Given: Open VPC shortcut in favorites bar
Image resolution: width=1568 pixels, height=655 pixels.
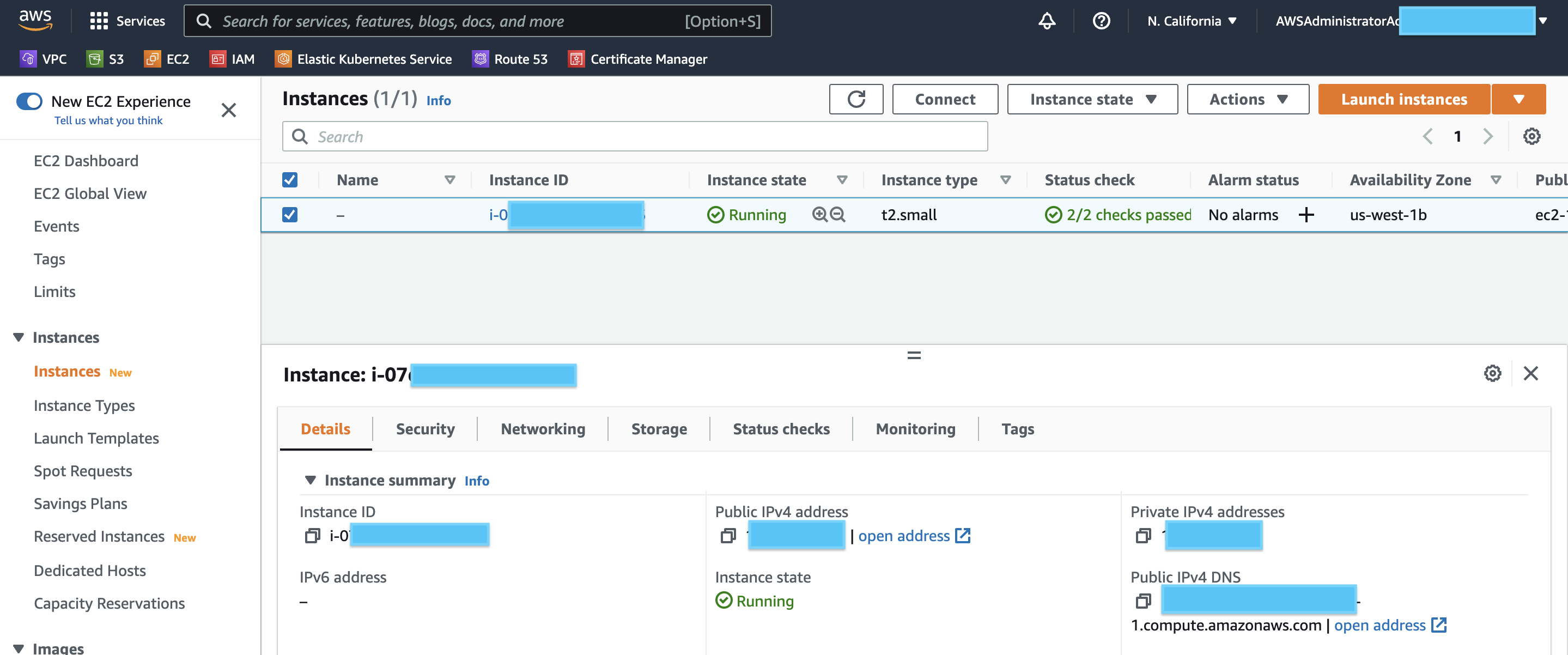Looking at the screenshot, I should pos(44,59).
